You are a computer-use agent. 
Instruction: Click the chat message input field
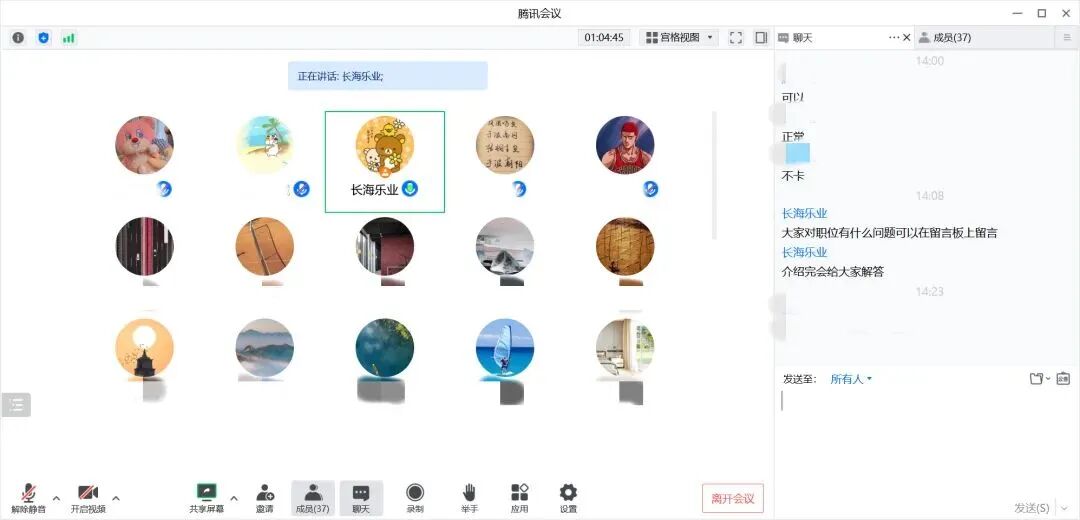click(x=926, y=441)
